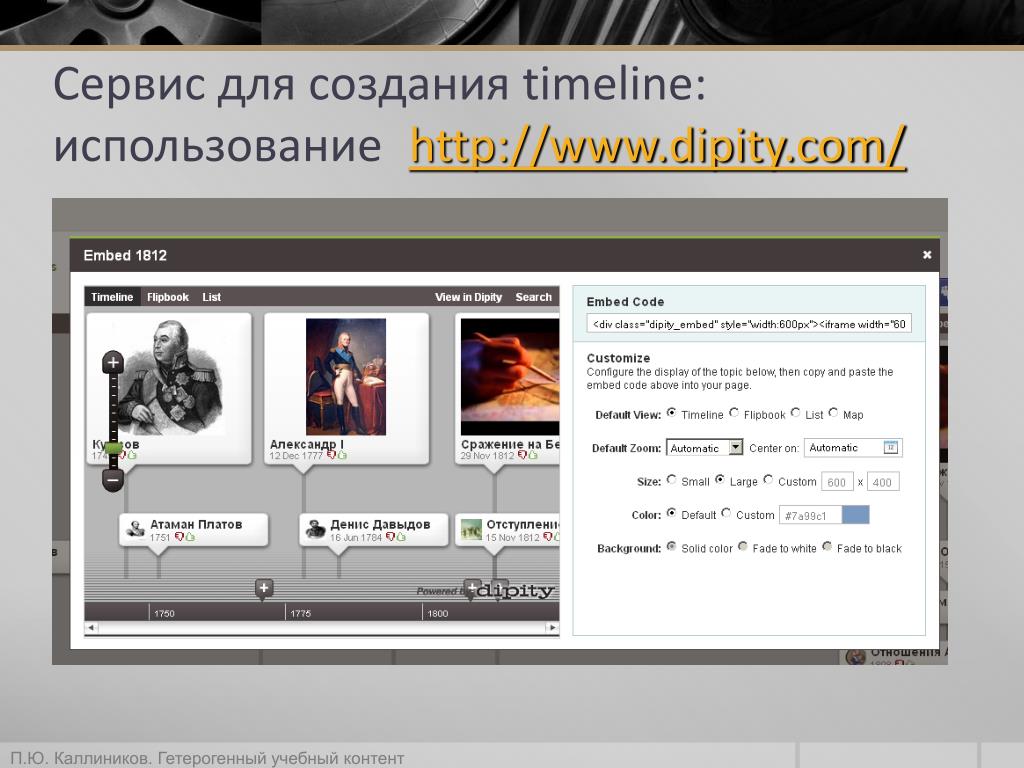Click the custom height field showing 400

883,482
